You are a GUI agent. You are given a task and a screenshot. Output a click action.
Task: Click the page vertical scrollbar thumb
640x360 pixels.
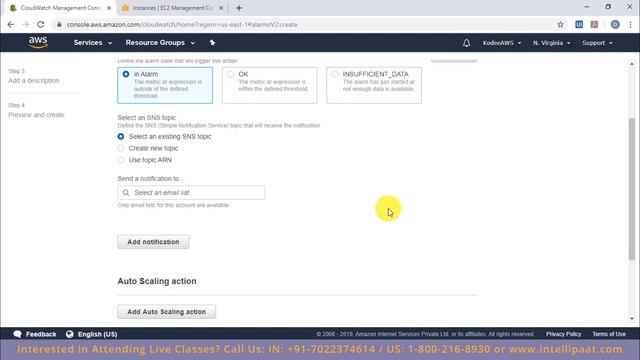tap(631, 188)
